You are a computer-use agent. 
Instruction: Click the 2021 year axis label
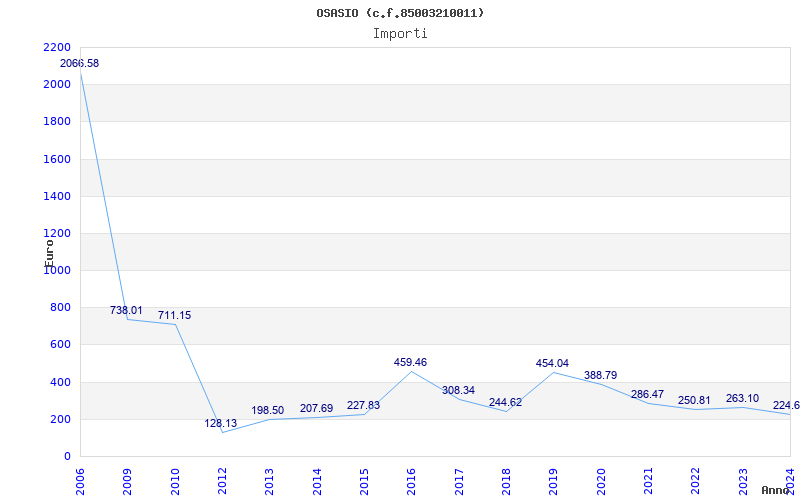tap(648, 482)
